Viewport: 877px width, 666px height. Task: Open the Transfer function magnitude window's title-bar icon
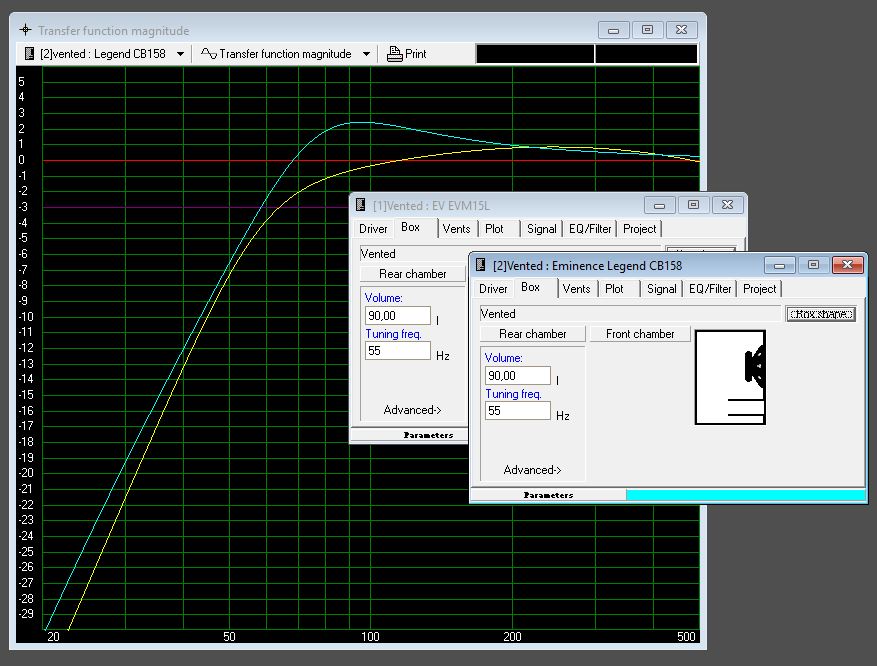point(25,30)
